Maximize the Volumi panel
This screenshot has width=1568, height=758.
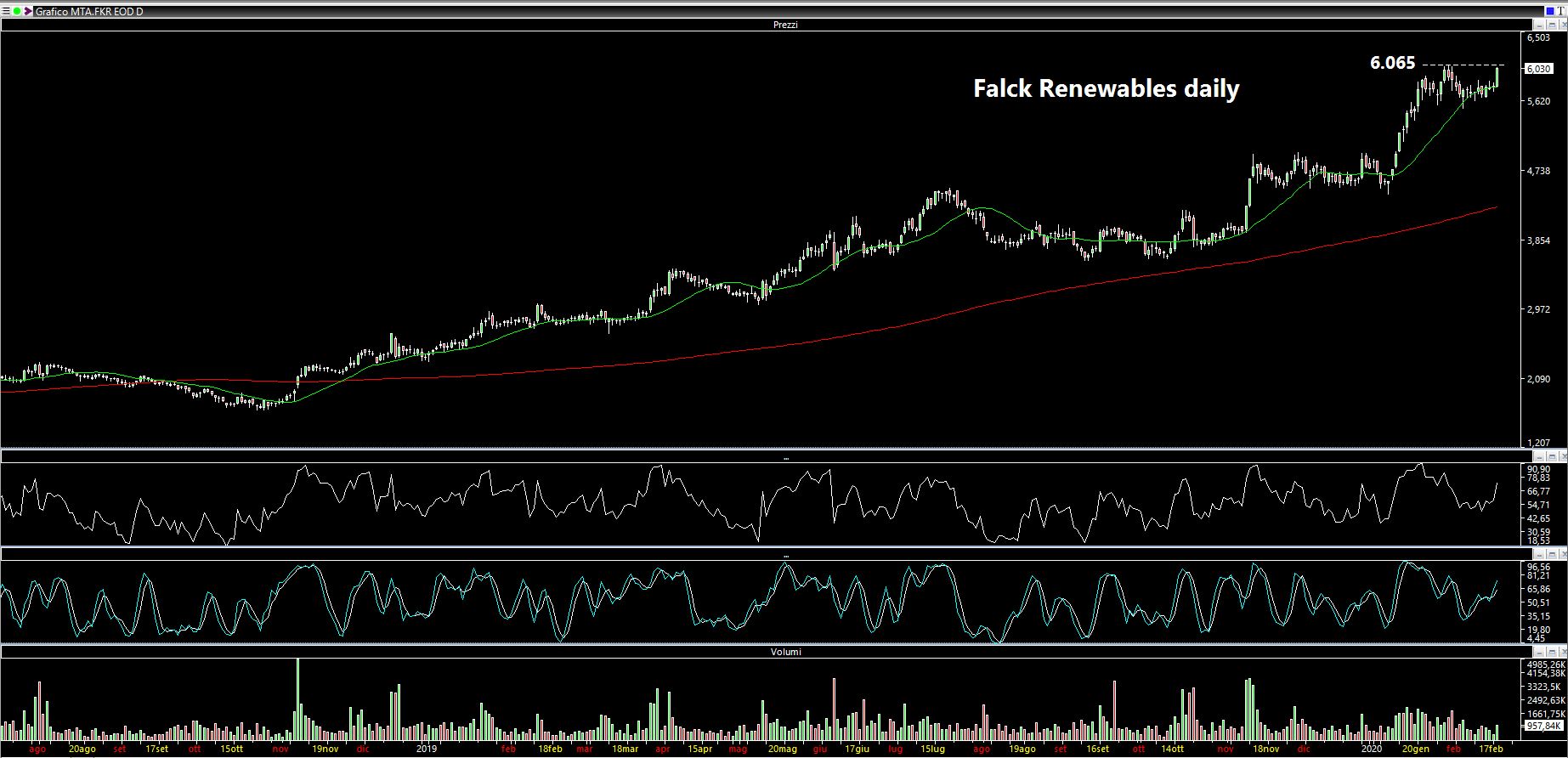point(1552,651)
